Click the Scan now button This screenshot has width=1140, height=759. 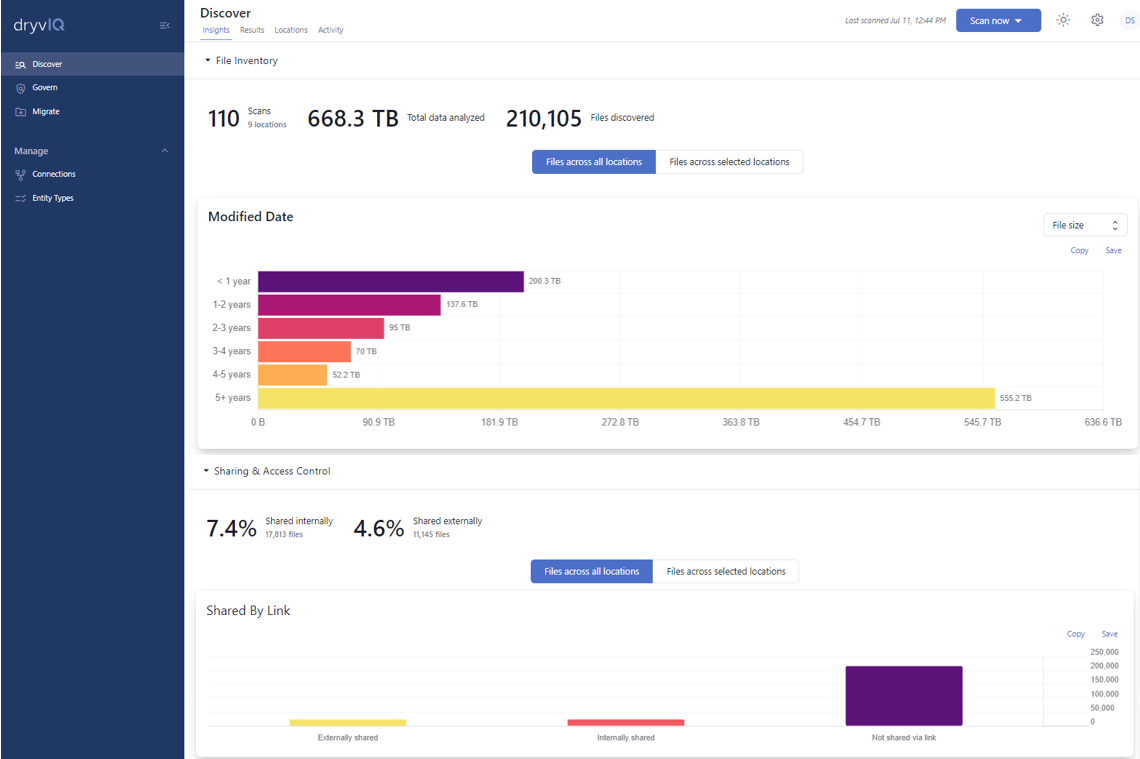click(997, 20)
